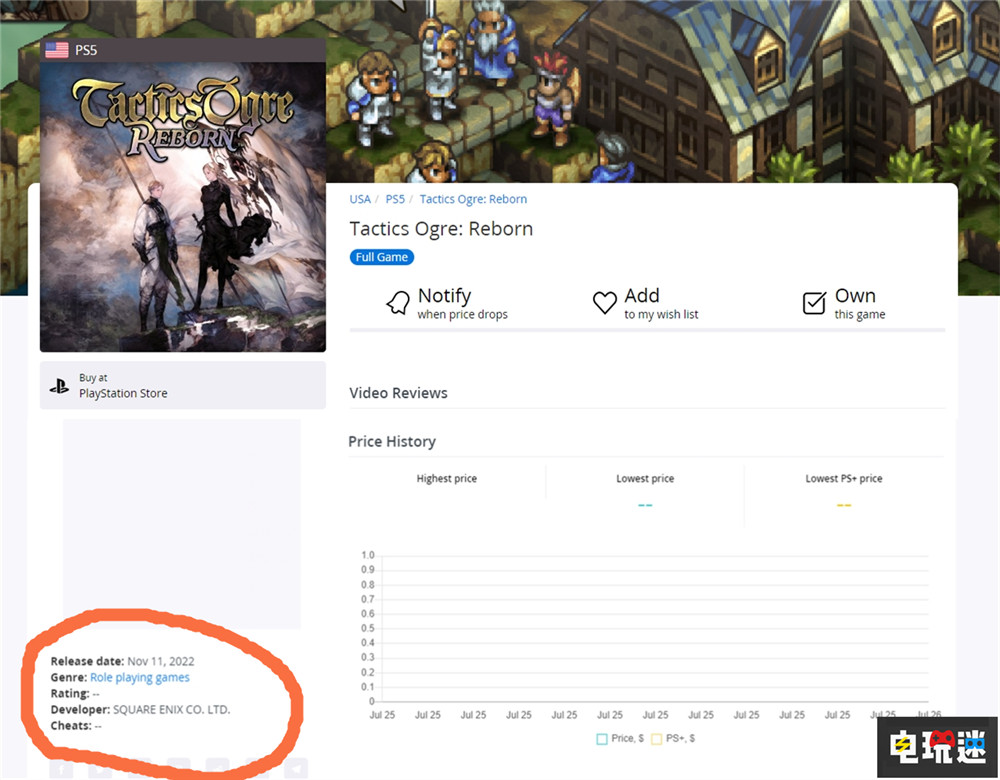Click the PS5 platform label on cover header
Image resolution: width=1000 pixels, height=780 pixels.
pos(86,50)
